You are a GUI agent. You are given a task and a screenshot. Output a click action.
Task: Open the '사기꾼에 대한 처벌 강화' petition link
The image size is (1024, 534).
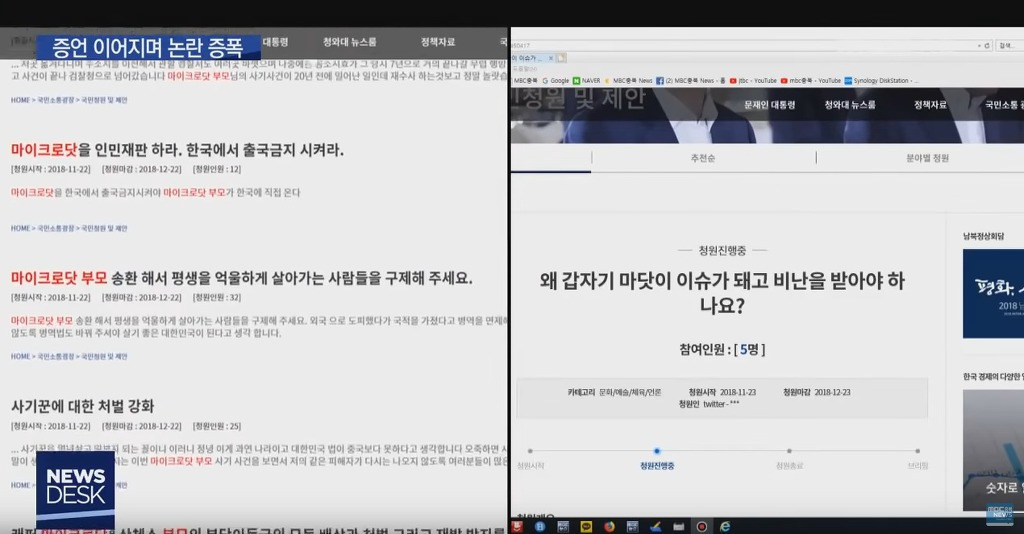tap(82, 406)
